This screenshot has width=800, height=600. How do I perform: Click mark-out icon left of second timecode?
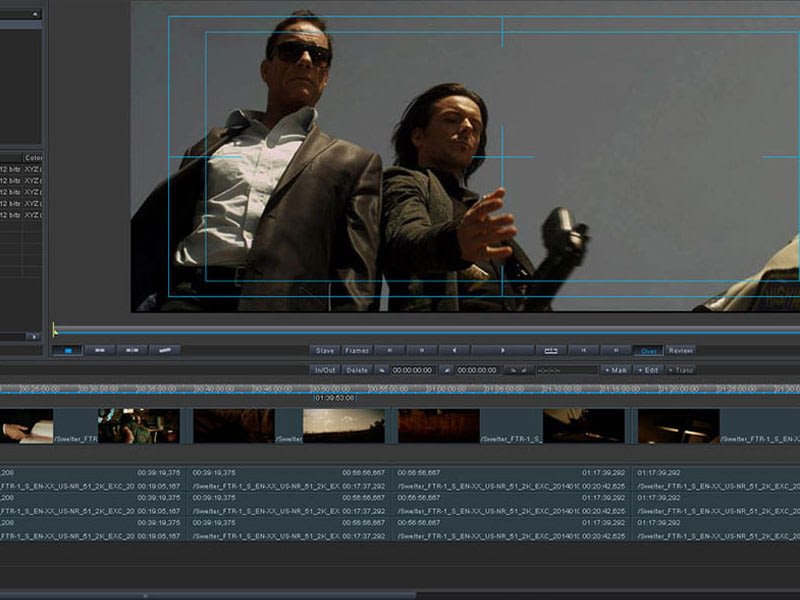446,370
